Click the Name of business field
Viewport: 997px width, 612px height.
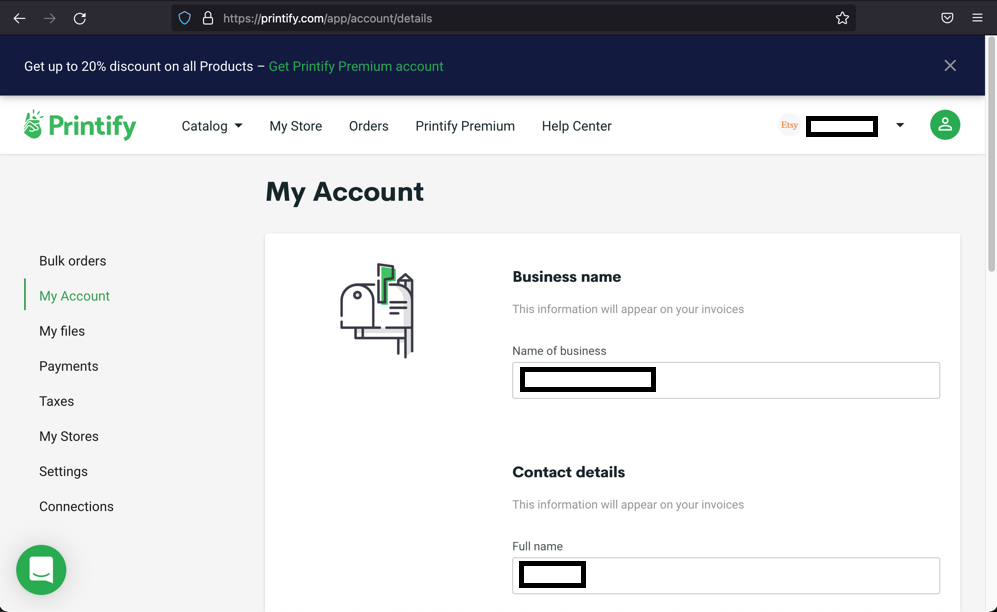click(726, 380)
